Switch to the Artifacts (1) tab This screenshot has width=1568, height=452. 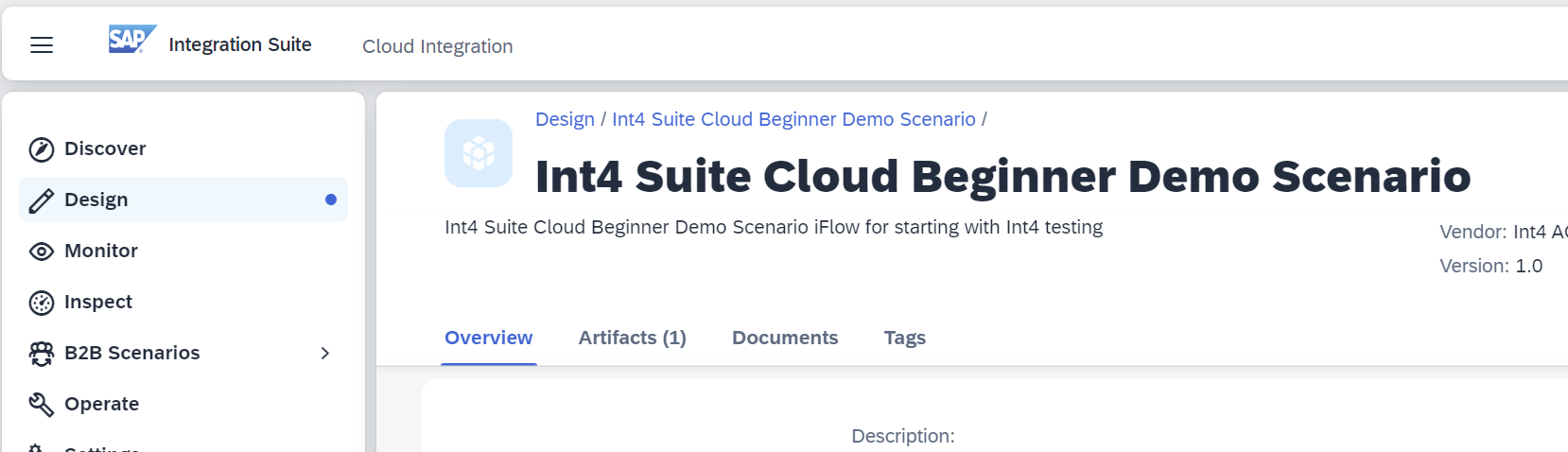[x=633, y=338]
